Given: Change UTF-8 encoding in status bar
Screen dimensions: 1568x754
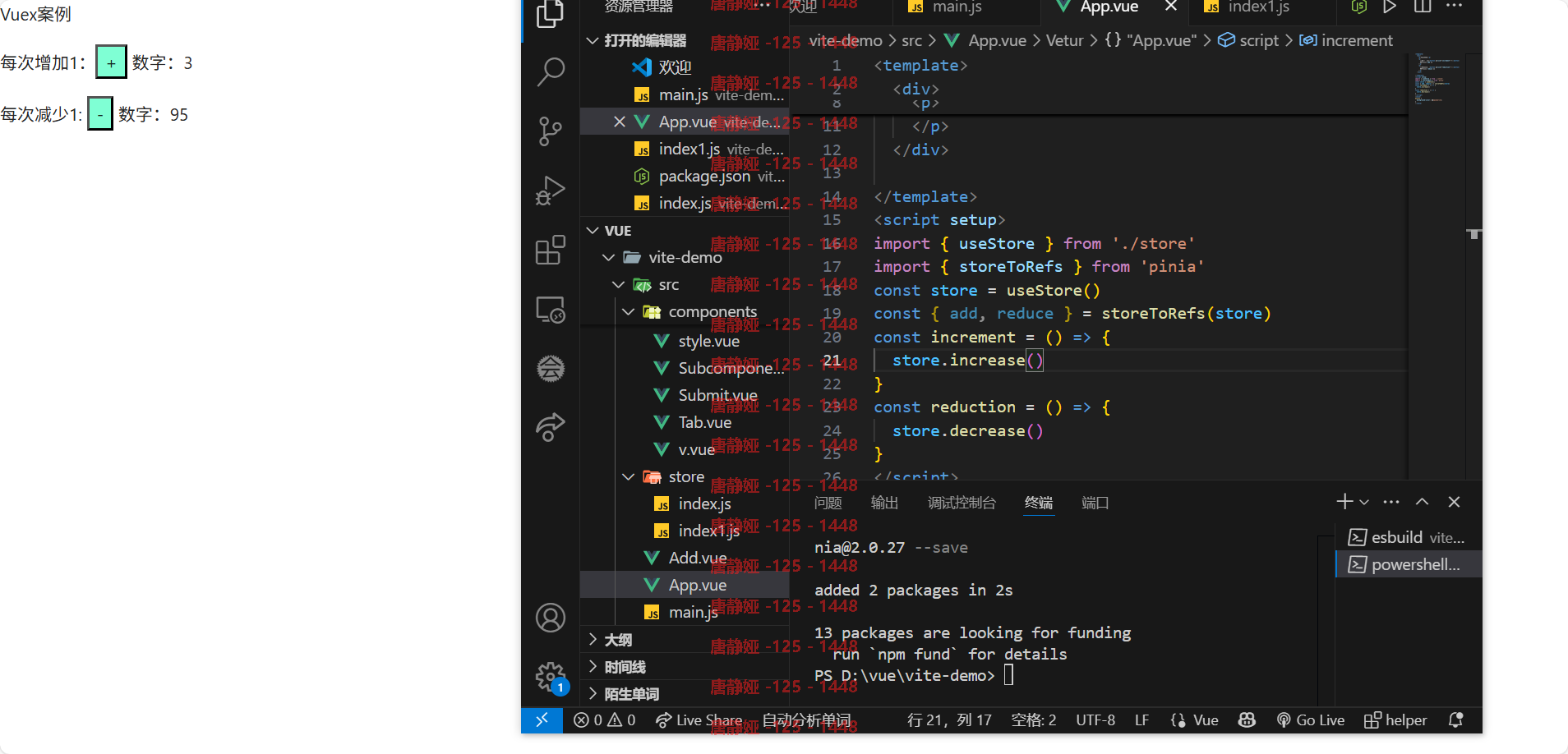Looking at the screenshot, I should tap(1095, 720).
